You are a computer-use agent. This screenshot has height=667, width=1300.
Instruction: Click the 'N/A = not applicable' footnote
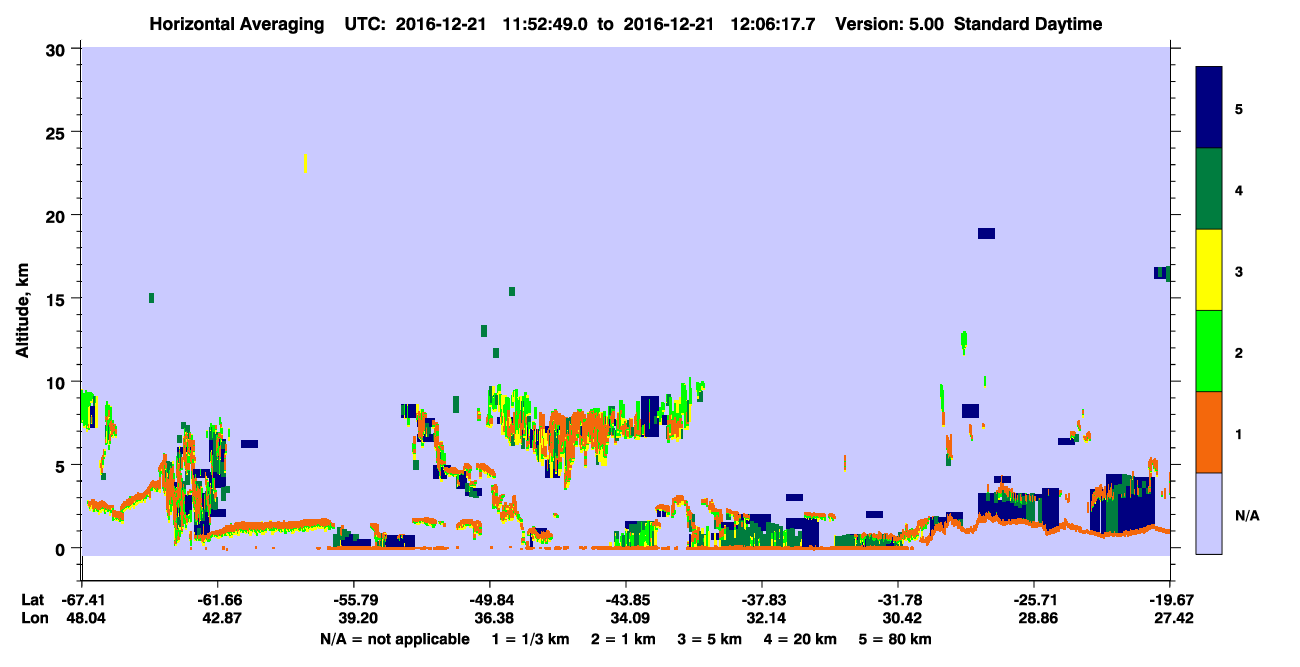tap(394, 639)
